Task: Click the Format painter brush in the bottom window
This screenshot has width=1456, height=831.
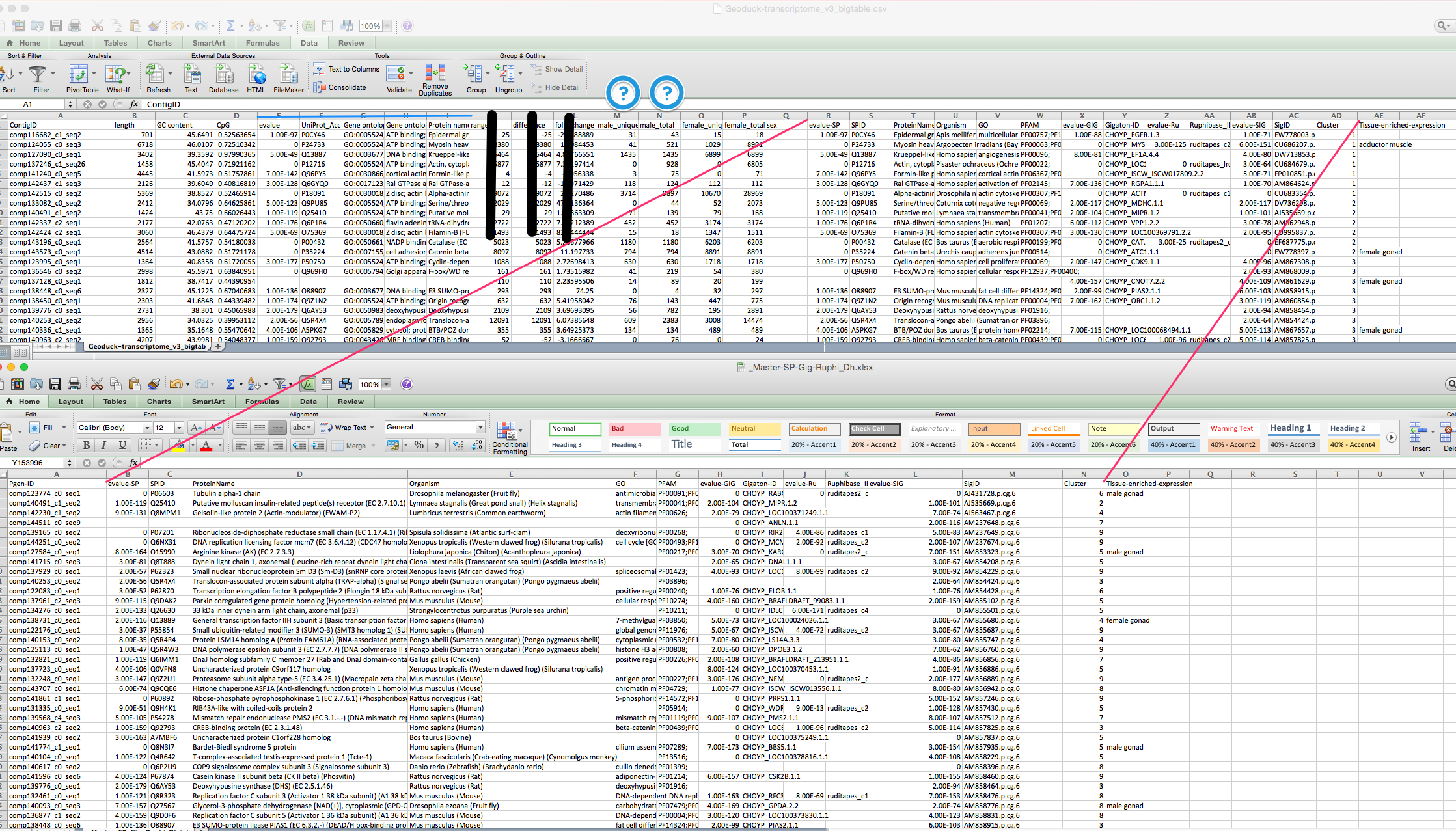Action: [154, 385]
